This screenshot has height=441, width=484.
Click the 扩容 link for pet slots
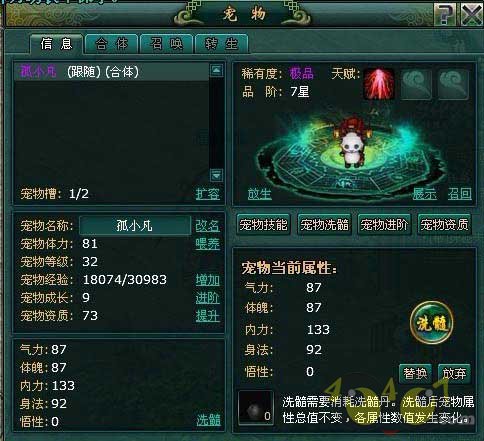(207, 194)
